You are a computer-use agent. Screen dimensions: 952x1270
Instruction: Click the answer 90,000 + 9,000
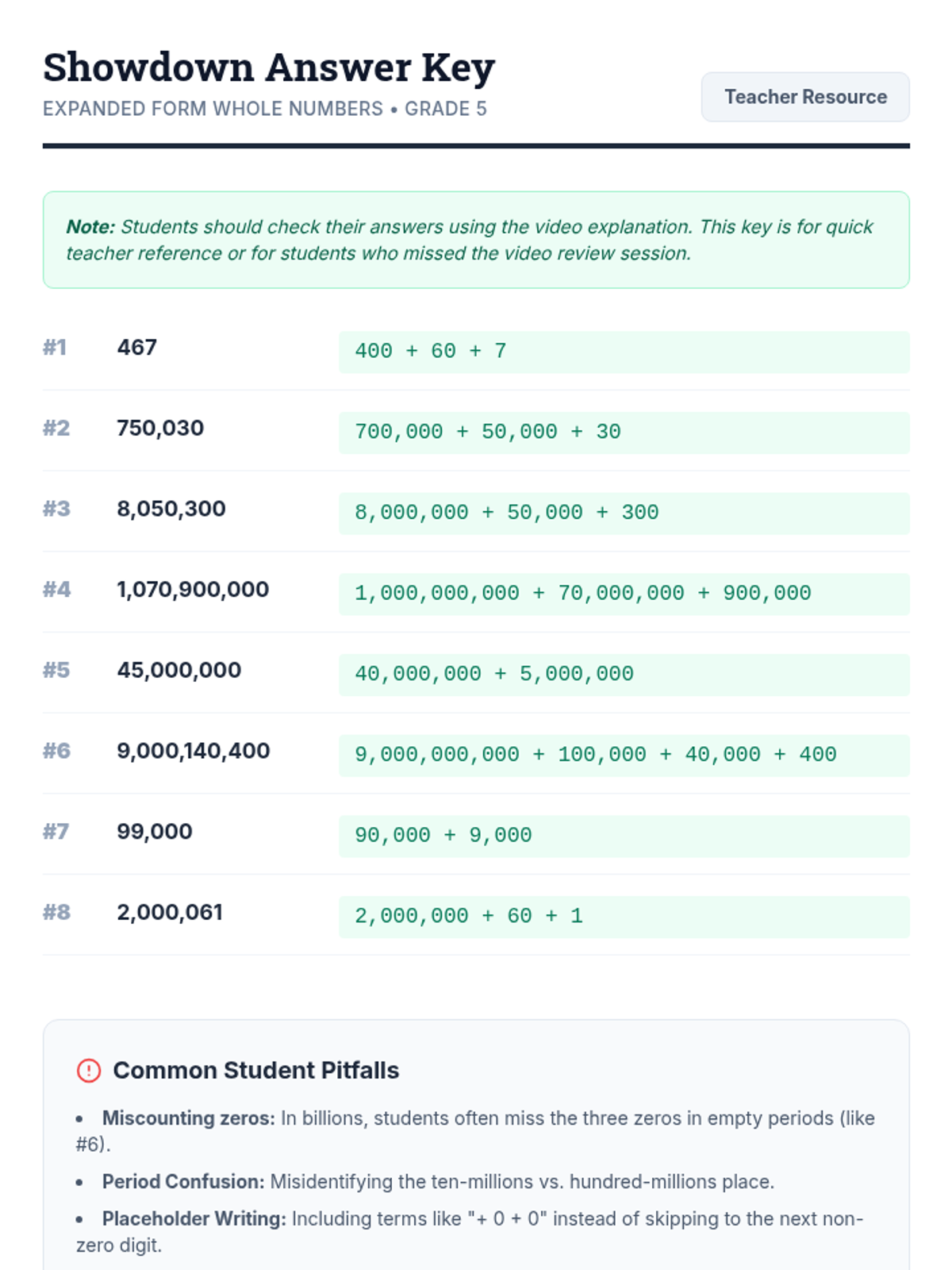click(x=443, y=836)
